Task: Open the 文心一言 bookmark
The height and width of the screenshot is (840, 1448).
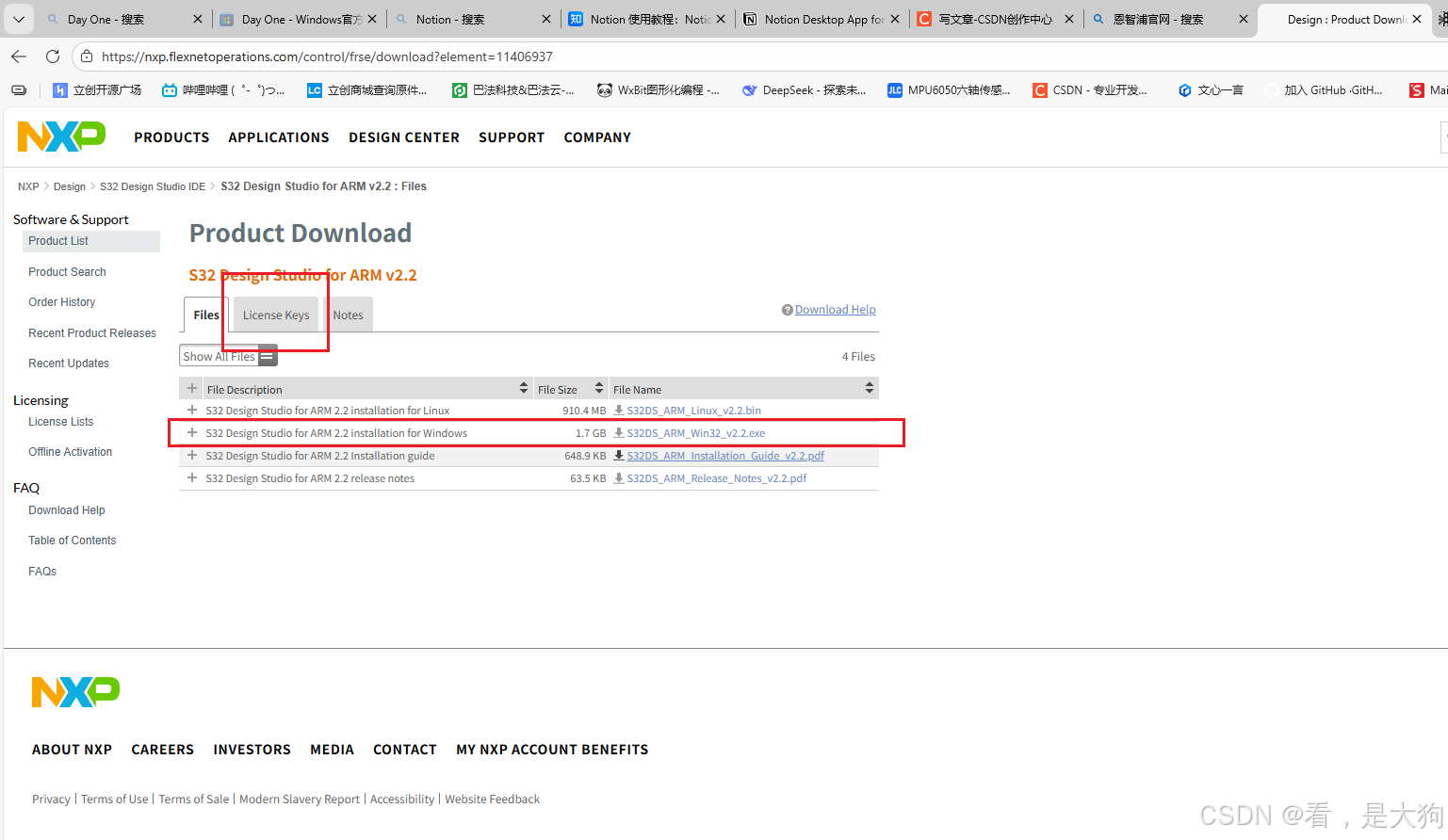Action: click(1211, 90)
